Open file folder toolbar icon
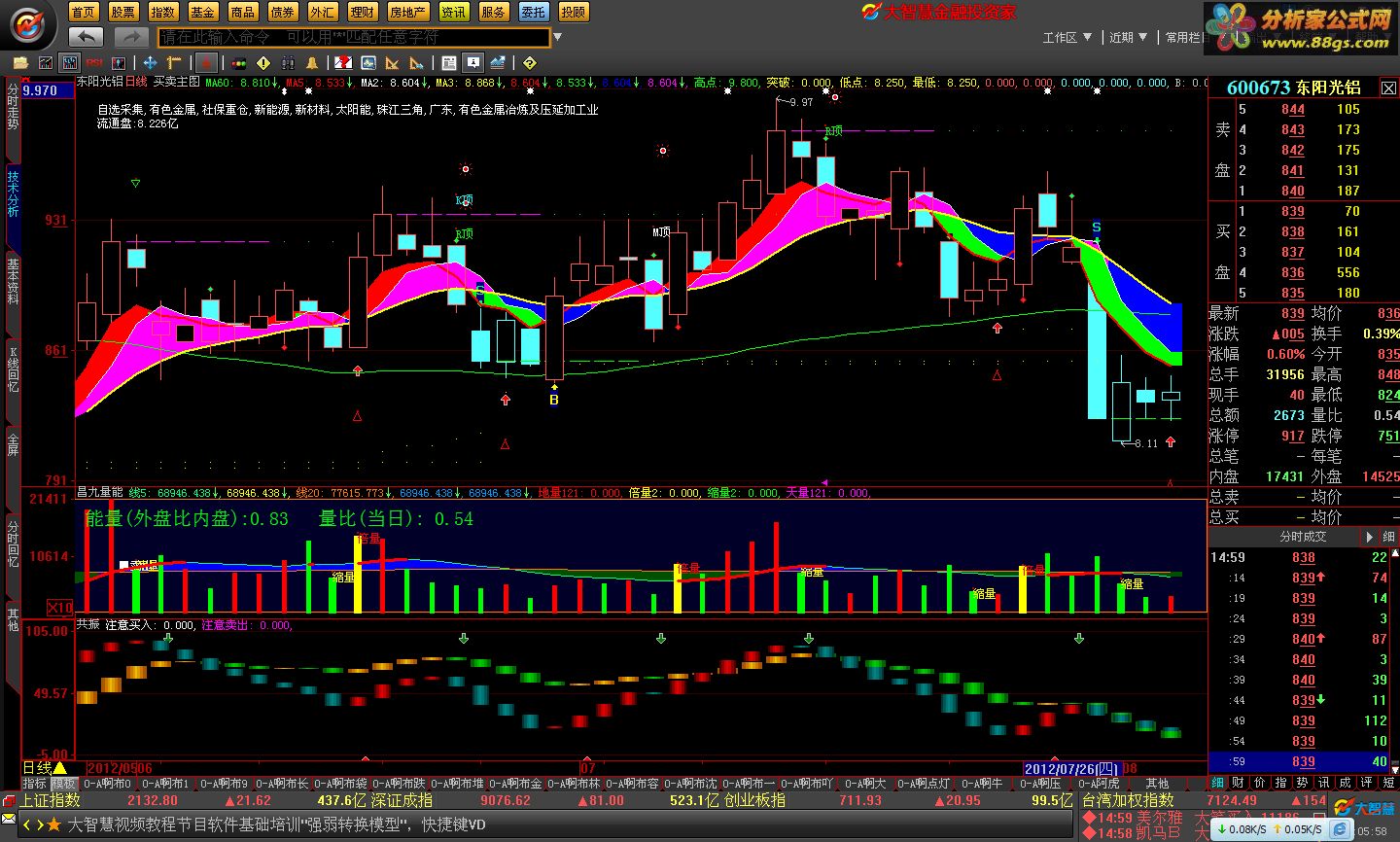1400x842 pixels. [20, 63]
